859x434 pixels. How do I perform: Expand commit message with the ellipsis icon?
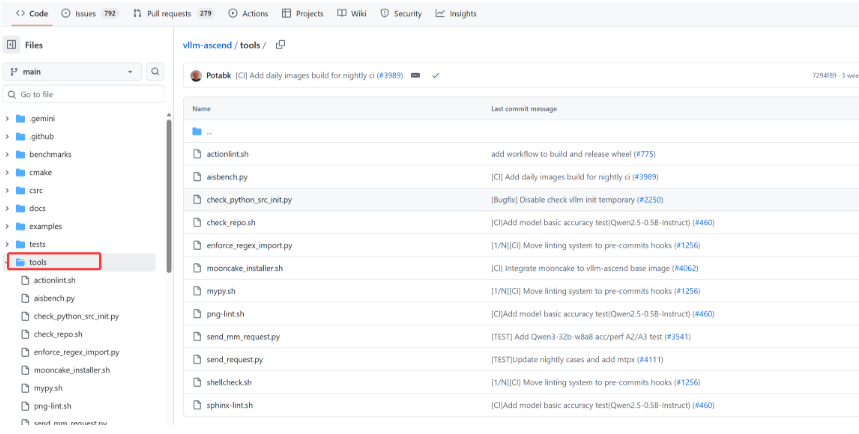pyautogui.click(x=415, y=75)
